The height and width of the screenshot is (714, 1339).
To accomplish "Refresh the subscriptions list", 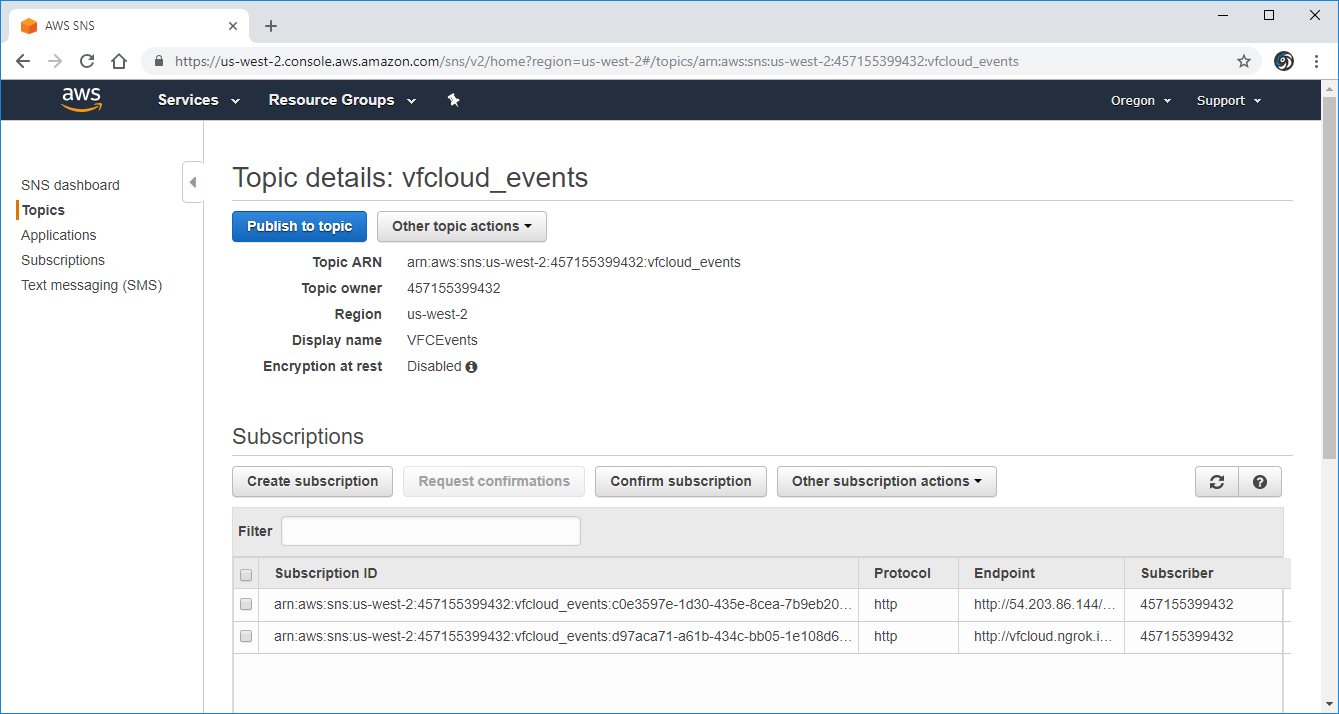I will 1217,482.
